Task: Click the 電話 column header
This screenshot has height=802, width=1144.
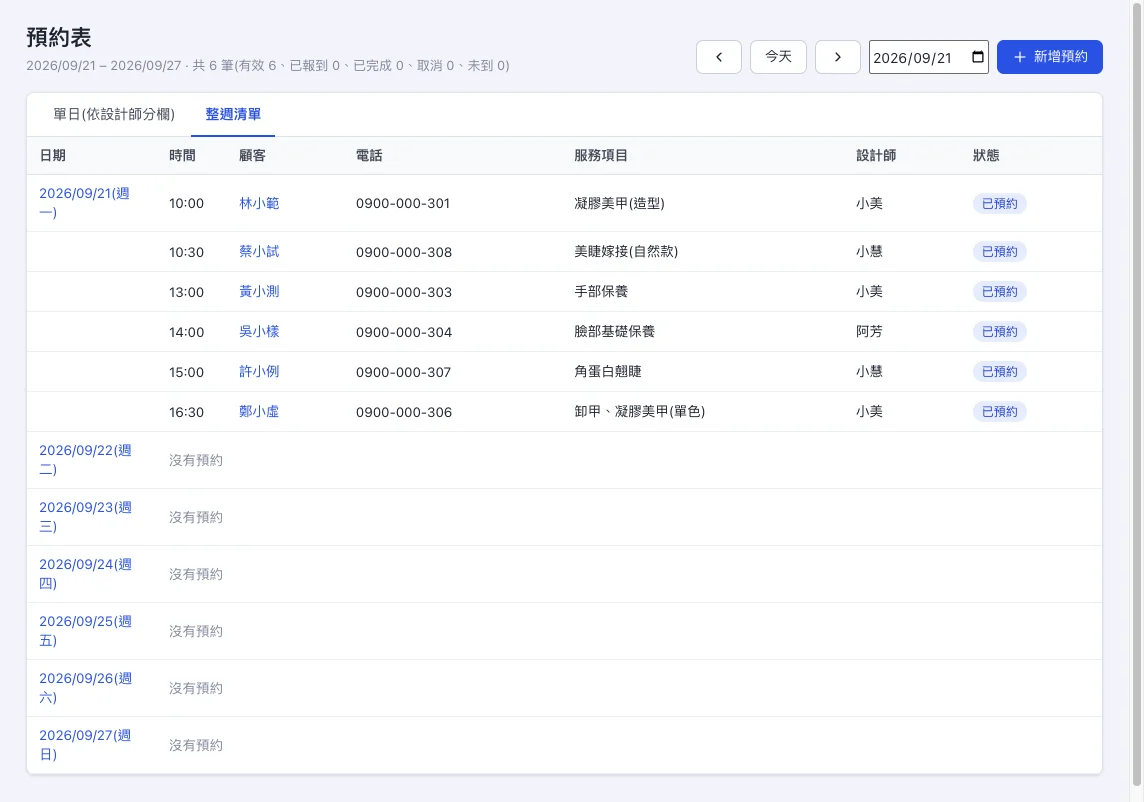Action: [x=368, y=155]
